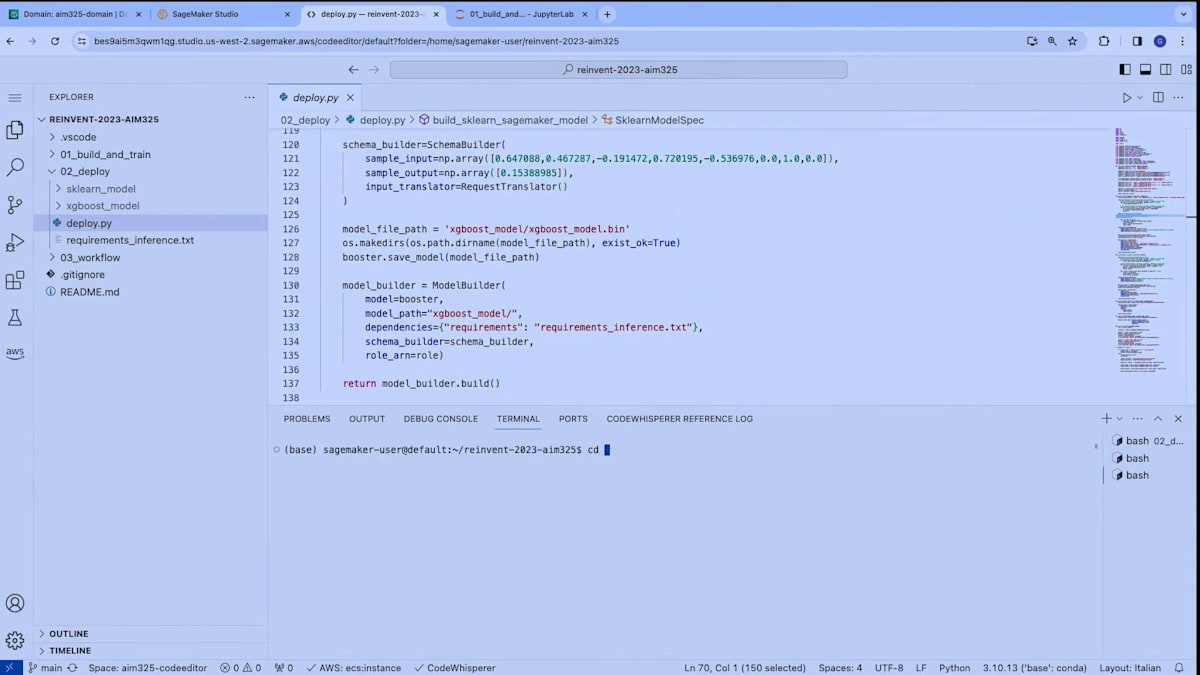Create a new terminal with plus icon
Screen dimensions: 1200x675
[1106, 419]
